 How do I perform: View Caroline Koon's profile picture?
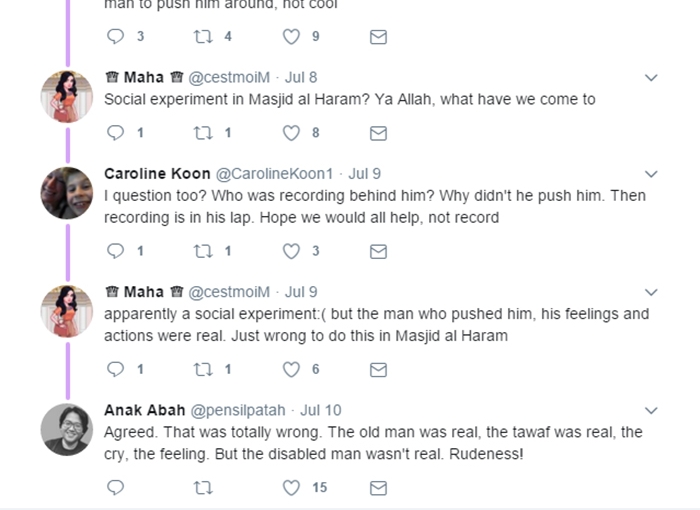tap(67, 193)
